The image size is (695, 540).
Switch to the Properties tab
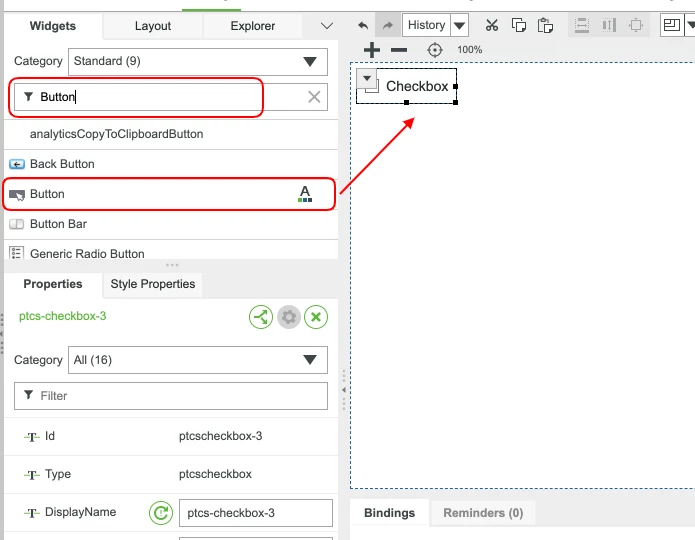(53, 284)
